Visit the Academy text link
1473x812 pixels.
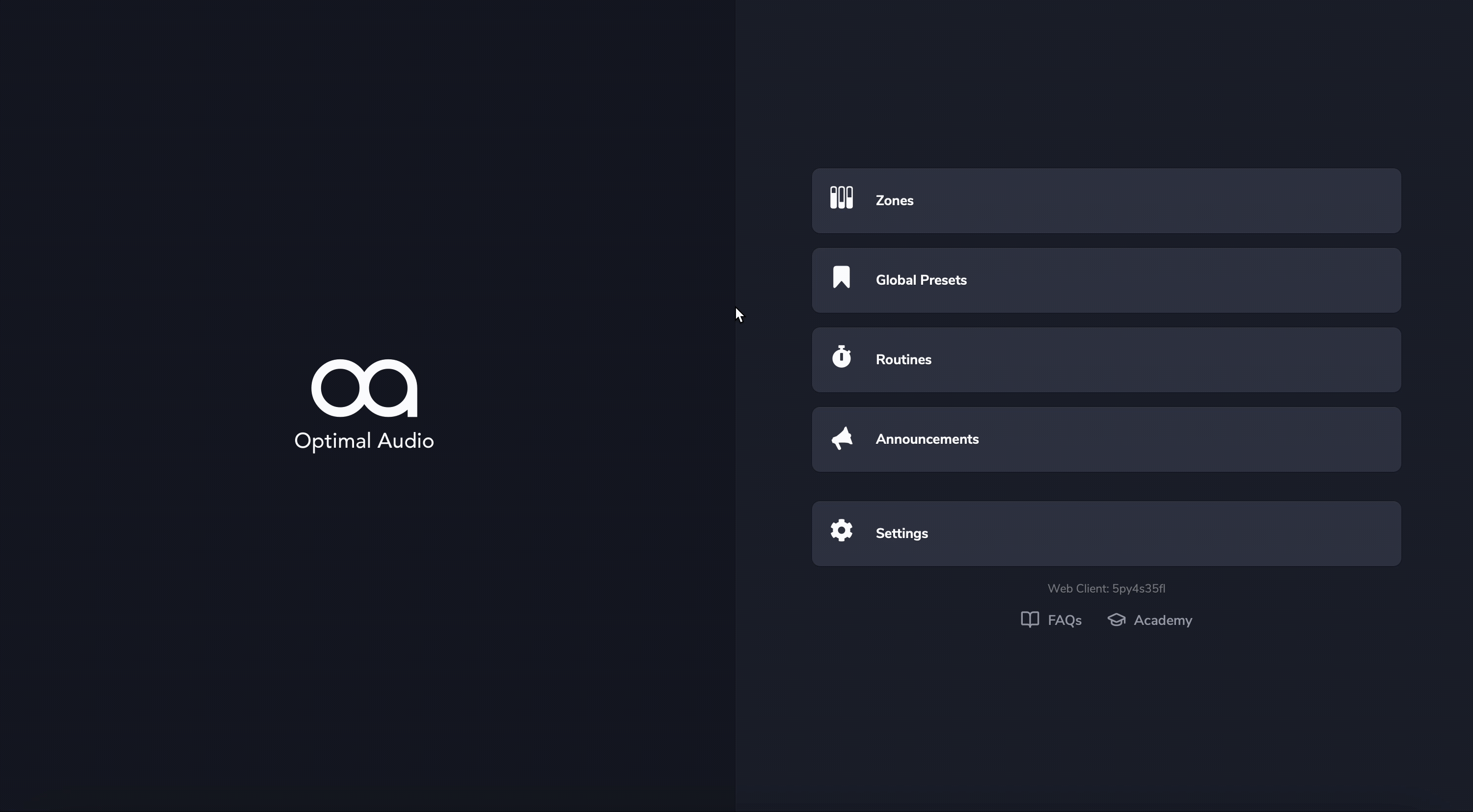[x=1163, y=621]
